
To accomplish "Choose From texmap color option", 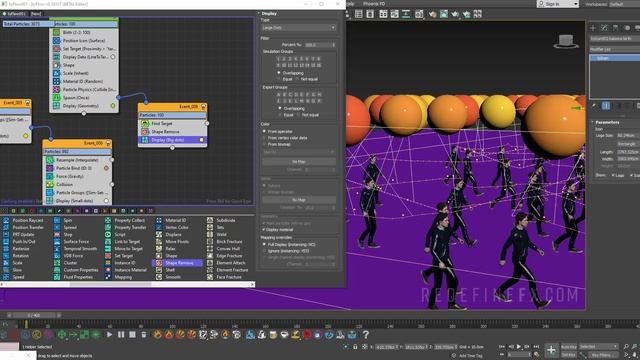I will click(264, 144).
